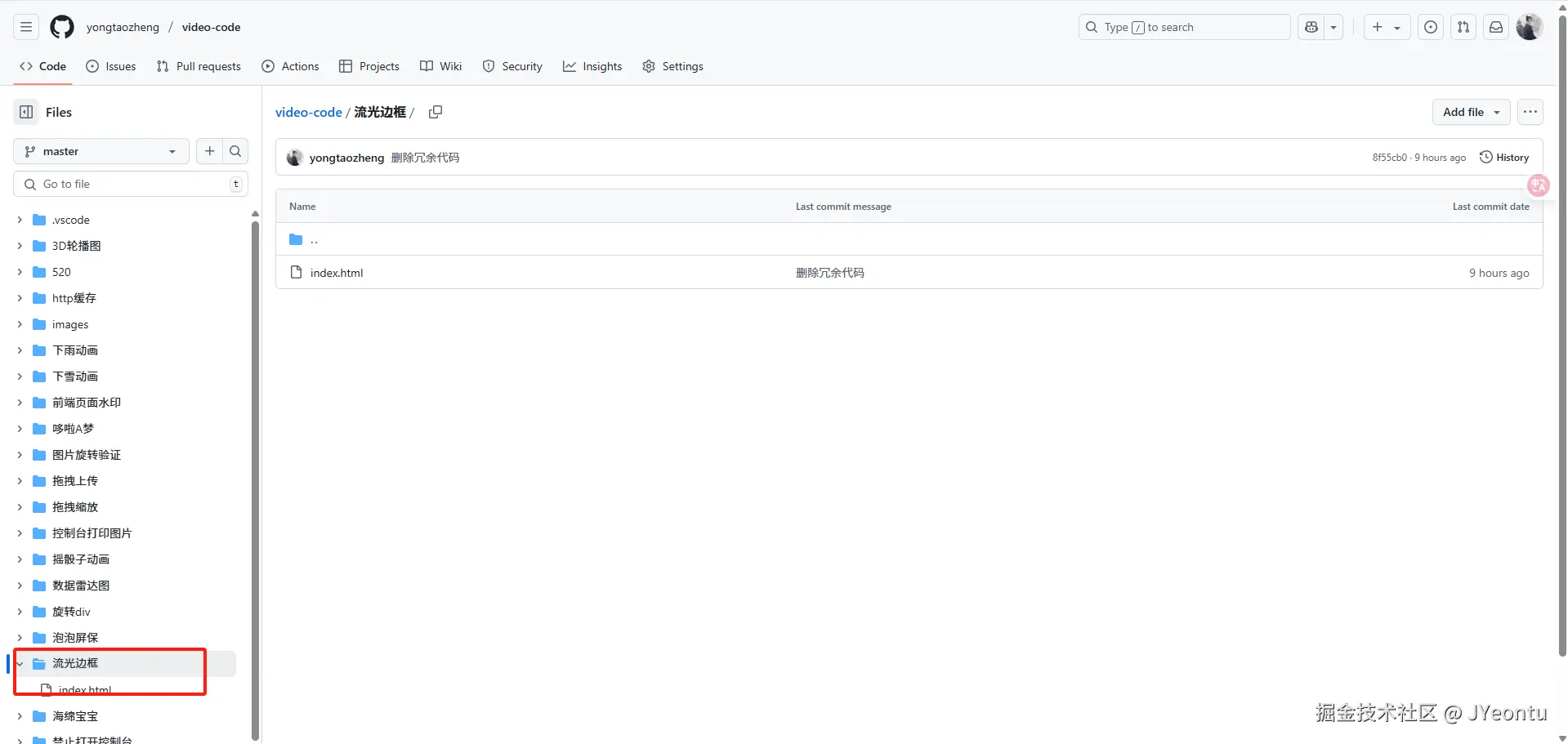Open index.html commit message 删除冗余代码
Screen dimensions: 1568x744
[830, 273]
